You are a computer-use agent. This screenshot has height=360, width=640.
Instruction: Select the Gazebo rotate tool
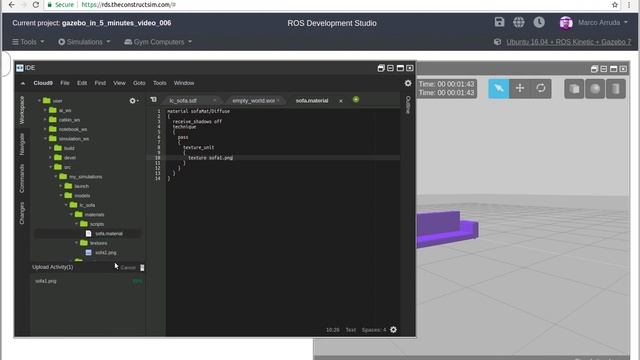(541, 88)
